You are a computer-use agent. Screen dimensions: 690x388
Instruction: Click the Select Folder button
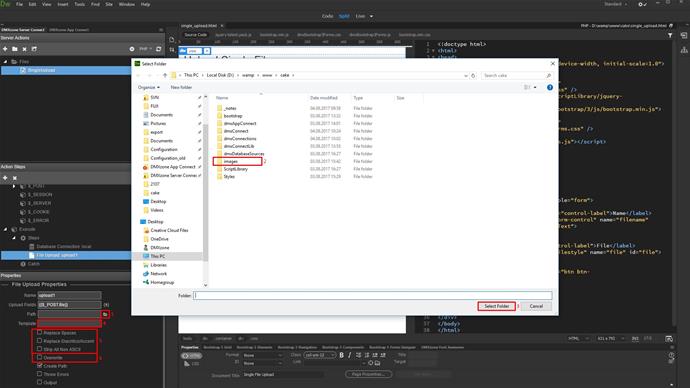pyautogui.click(x=496, y=306)
